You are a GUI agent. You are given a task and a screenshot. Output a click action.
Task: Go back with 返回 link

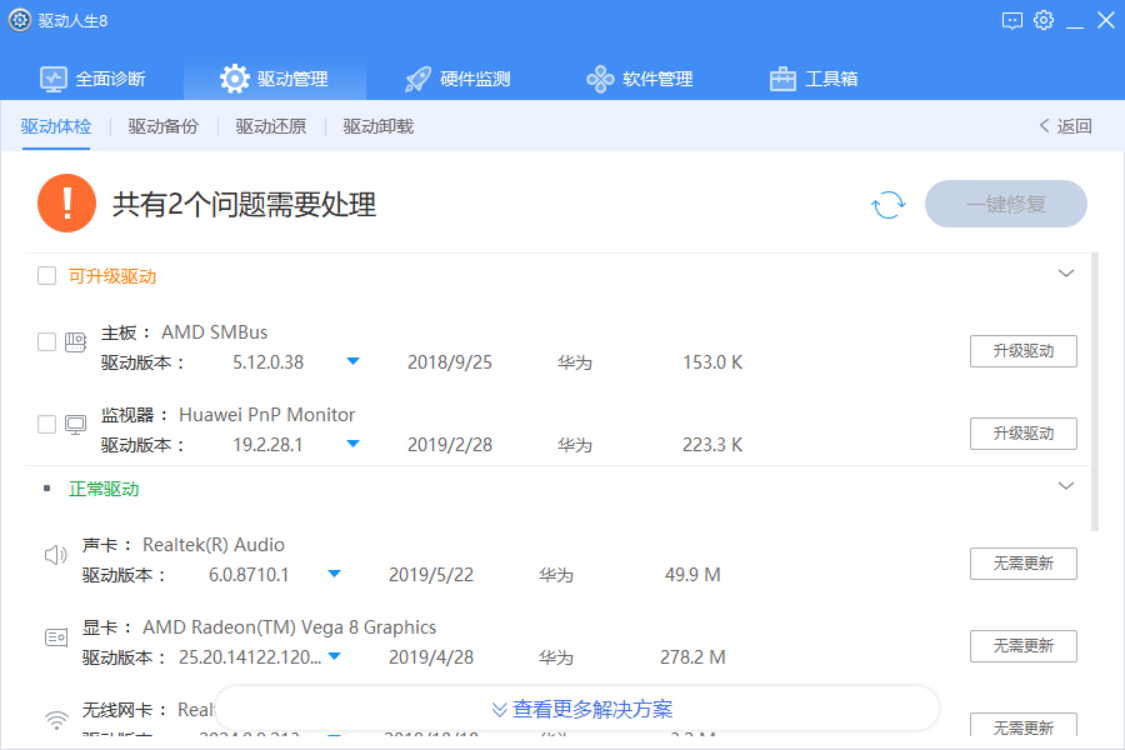pos(1066,126)
